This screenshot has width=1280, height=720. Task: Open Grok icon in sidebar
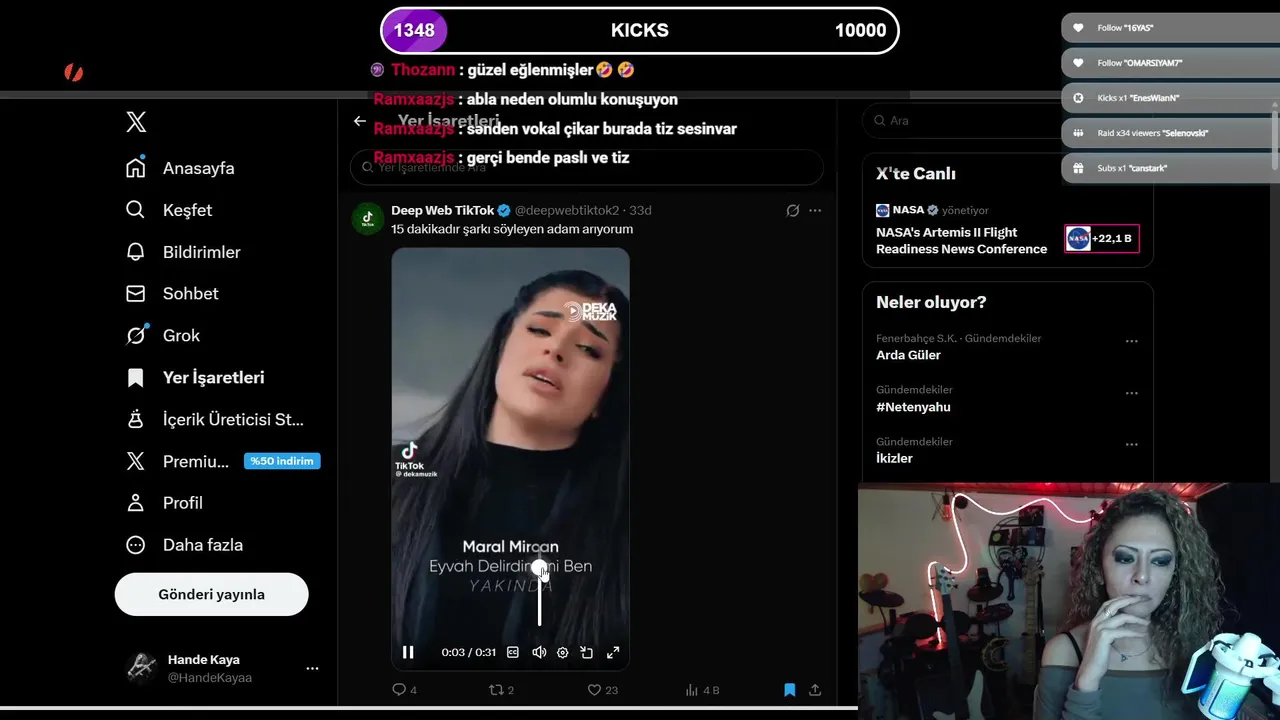[x=136, y=336]
